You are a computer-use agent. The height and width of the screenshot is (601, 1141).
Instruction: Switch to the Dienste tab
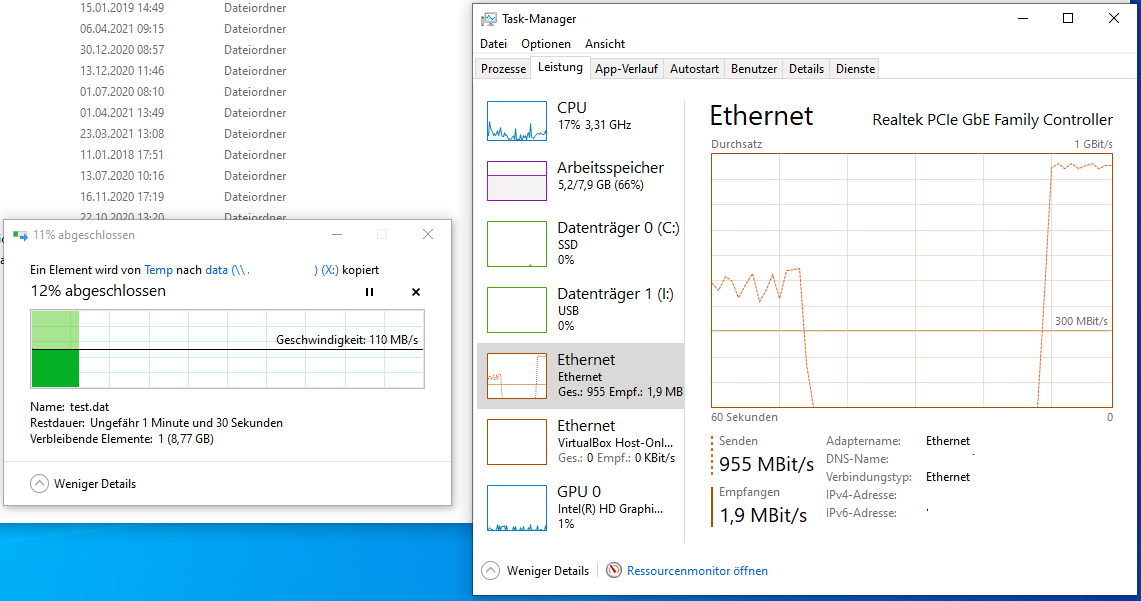click(855, 69)
